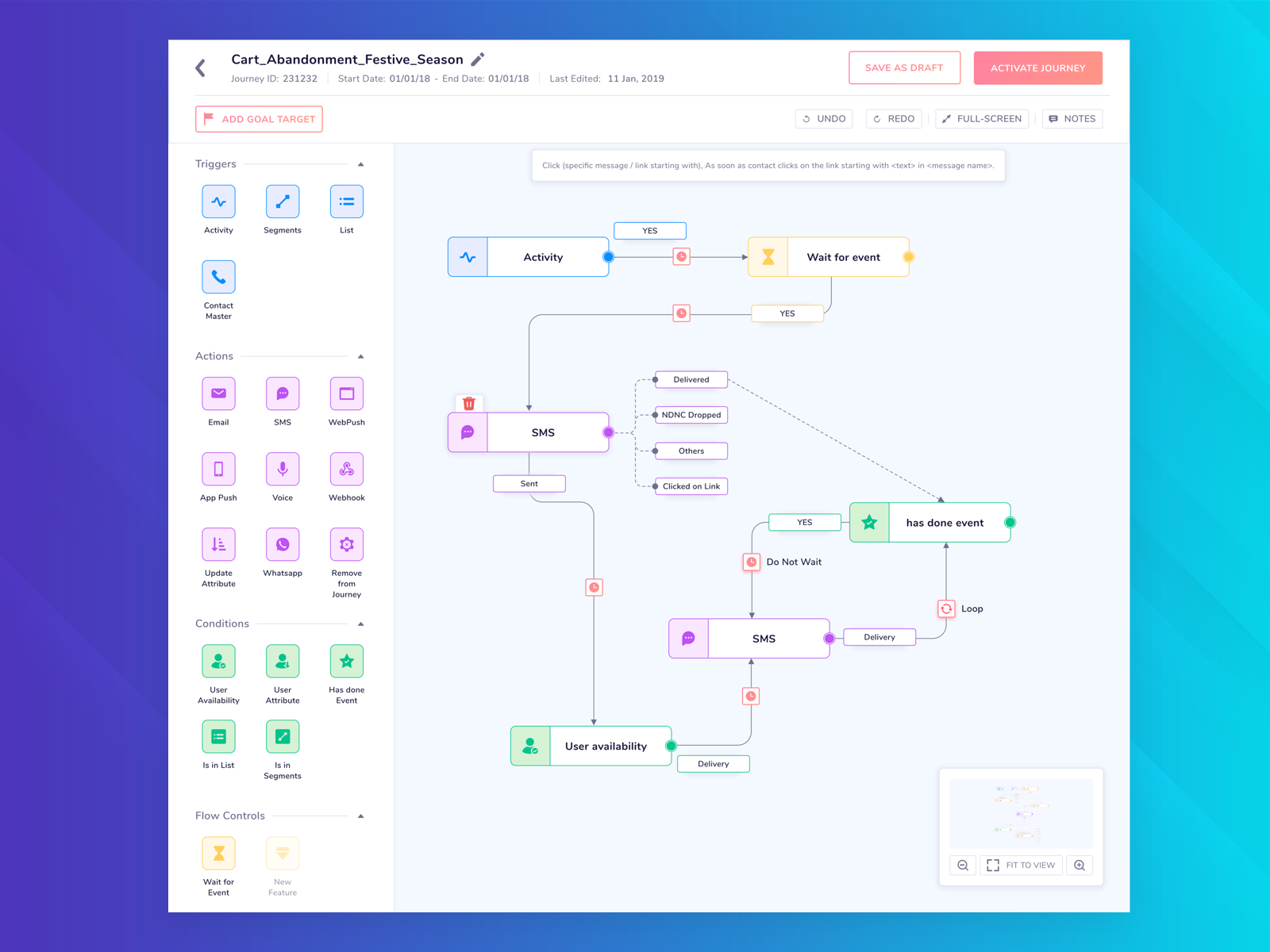Select the Webhook action icon
The width and height of the screenshot is (1270, 952).
(x=346, y=469)
